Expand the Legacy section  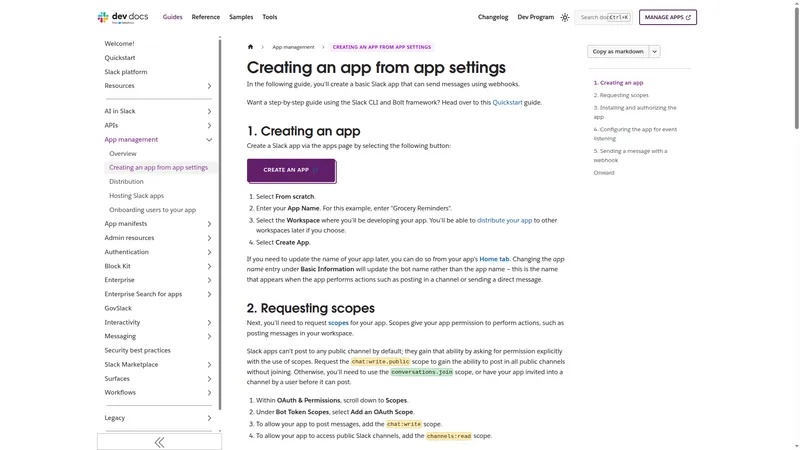pyautogui.click(x=209, y=418)
